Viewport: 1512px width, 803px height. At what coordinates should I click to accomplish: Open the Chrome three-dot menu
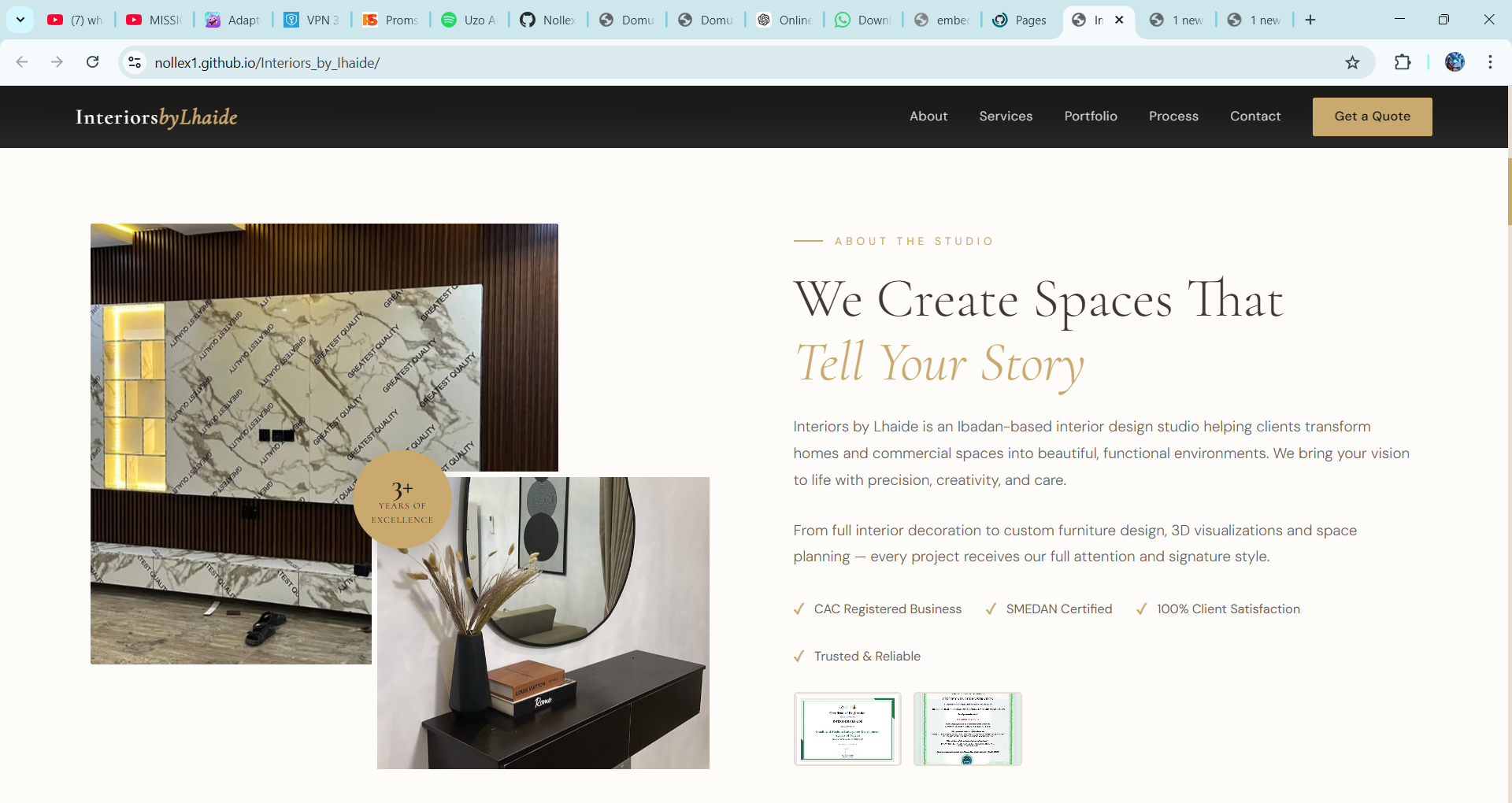1490,62
